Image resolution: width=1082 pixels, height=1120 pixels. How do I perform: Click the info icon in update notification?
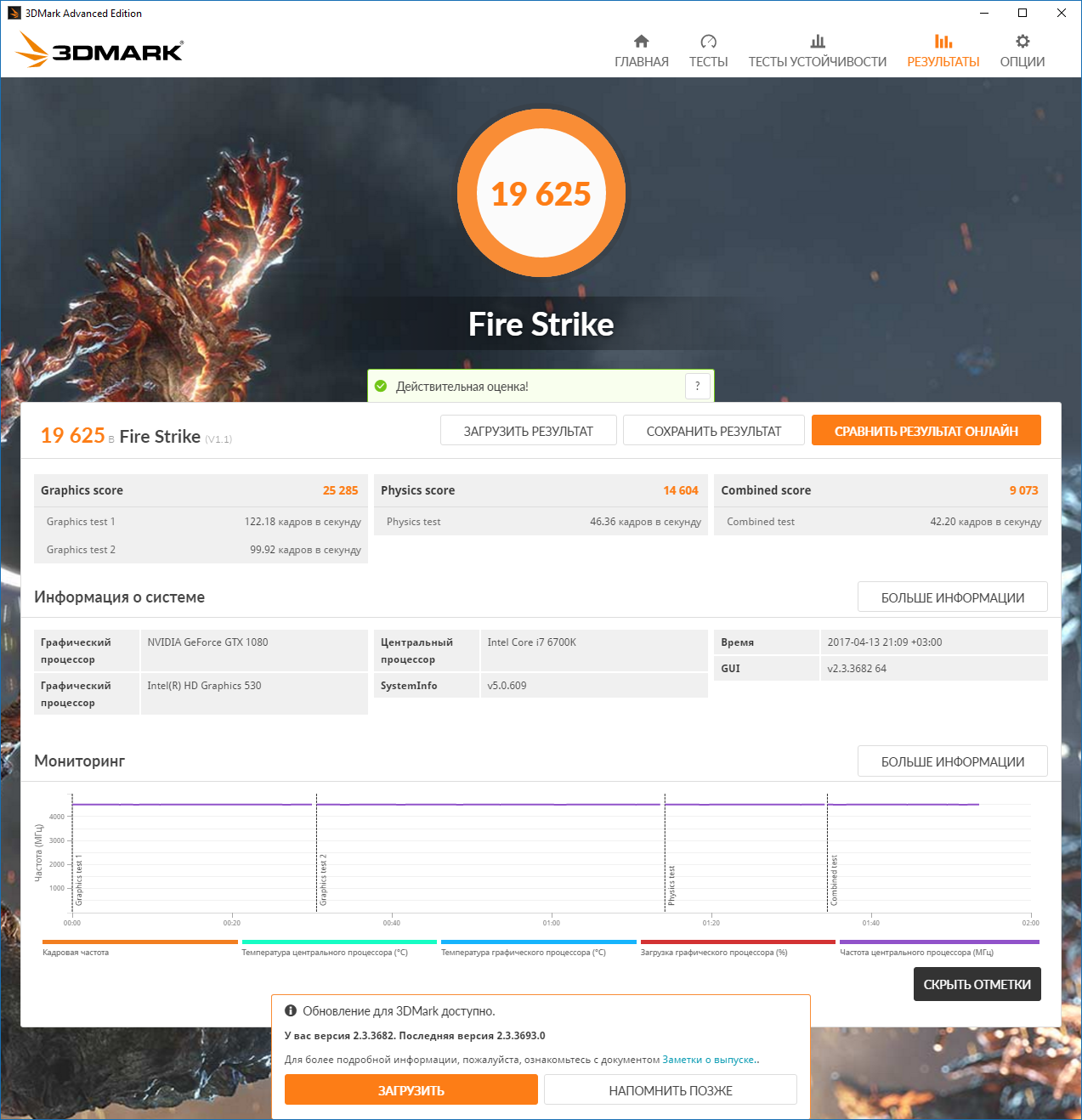(291, 1010)
